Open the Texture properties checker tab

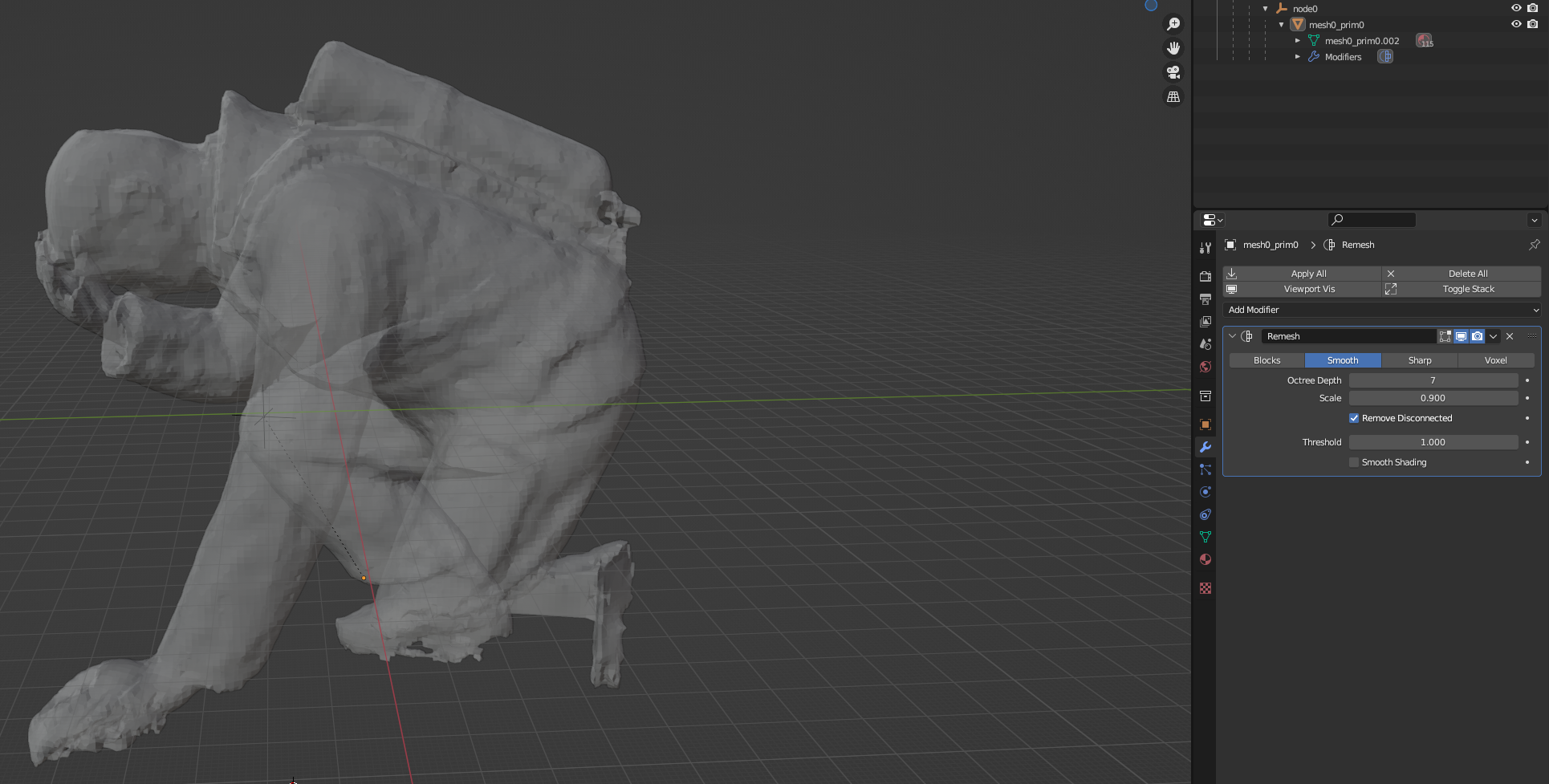tap(1205, 588)
